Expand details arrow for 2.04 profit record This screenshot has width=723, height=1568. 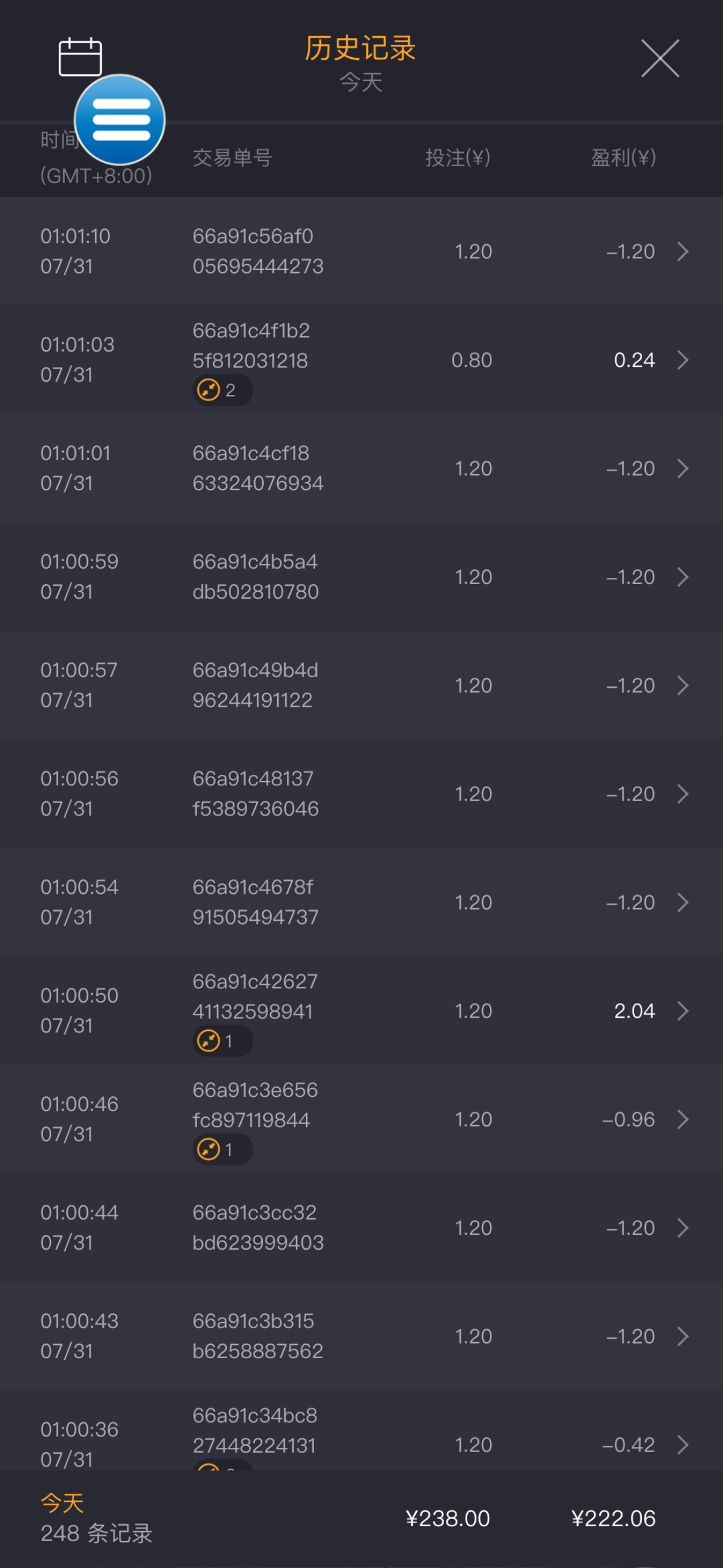click(x=683, y=1011)
